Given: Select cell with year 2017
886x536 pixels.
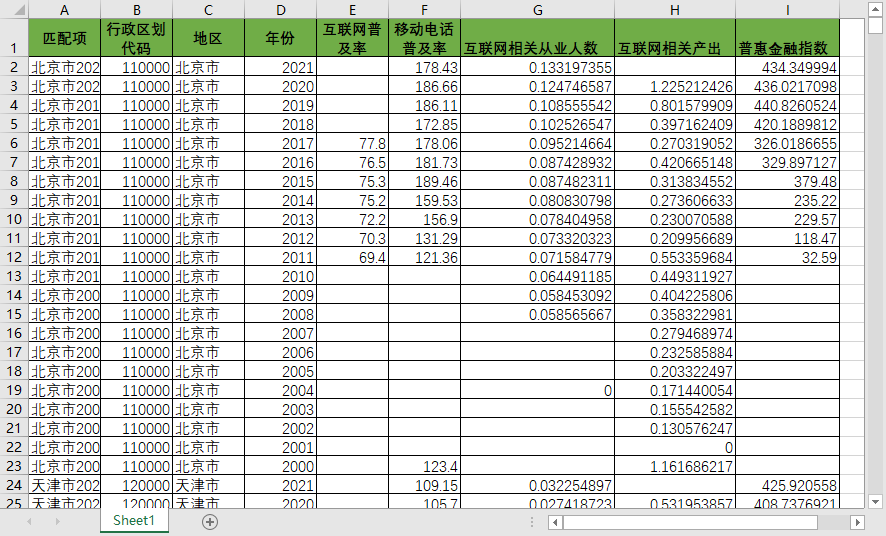Looking at the screenshot, I should coord(280,143).
